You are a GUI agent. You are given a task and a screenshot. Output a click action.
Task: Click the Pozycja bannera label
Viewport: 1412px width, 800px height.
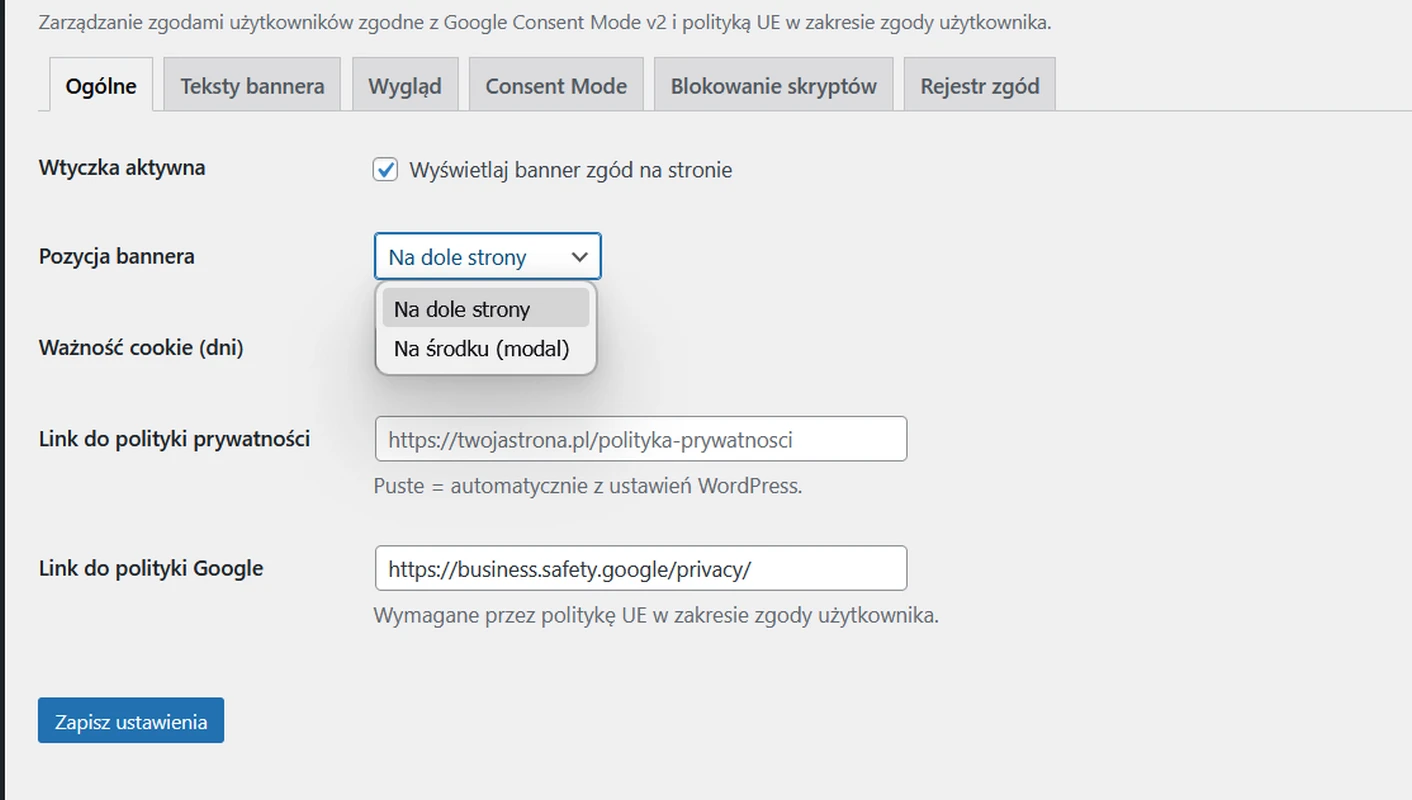[x=116, y=256]
